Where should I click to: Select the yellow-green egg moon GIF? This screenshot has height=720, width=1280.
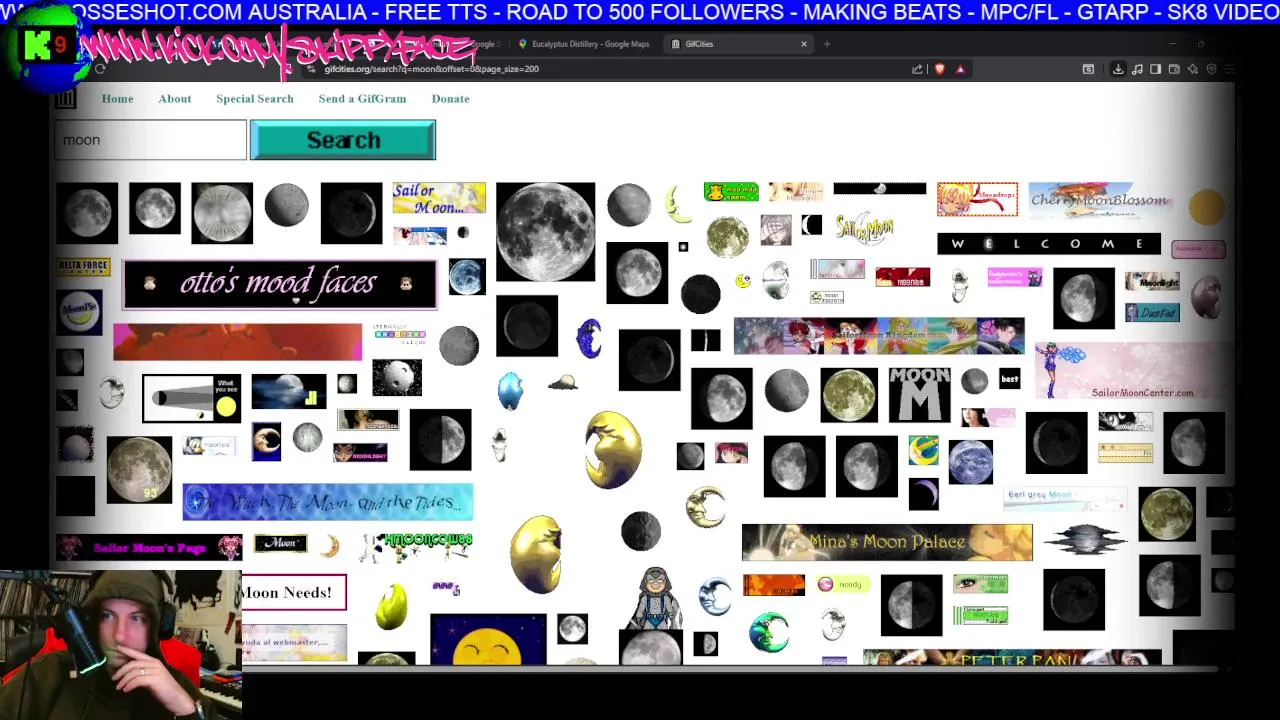(391, 607)
